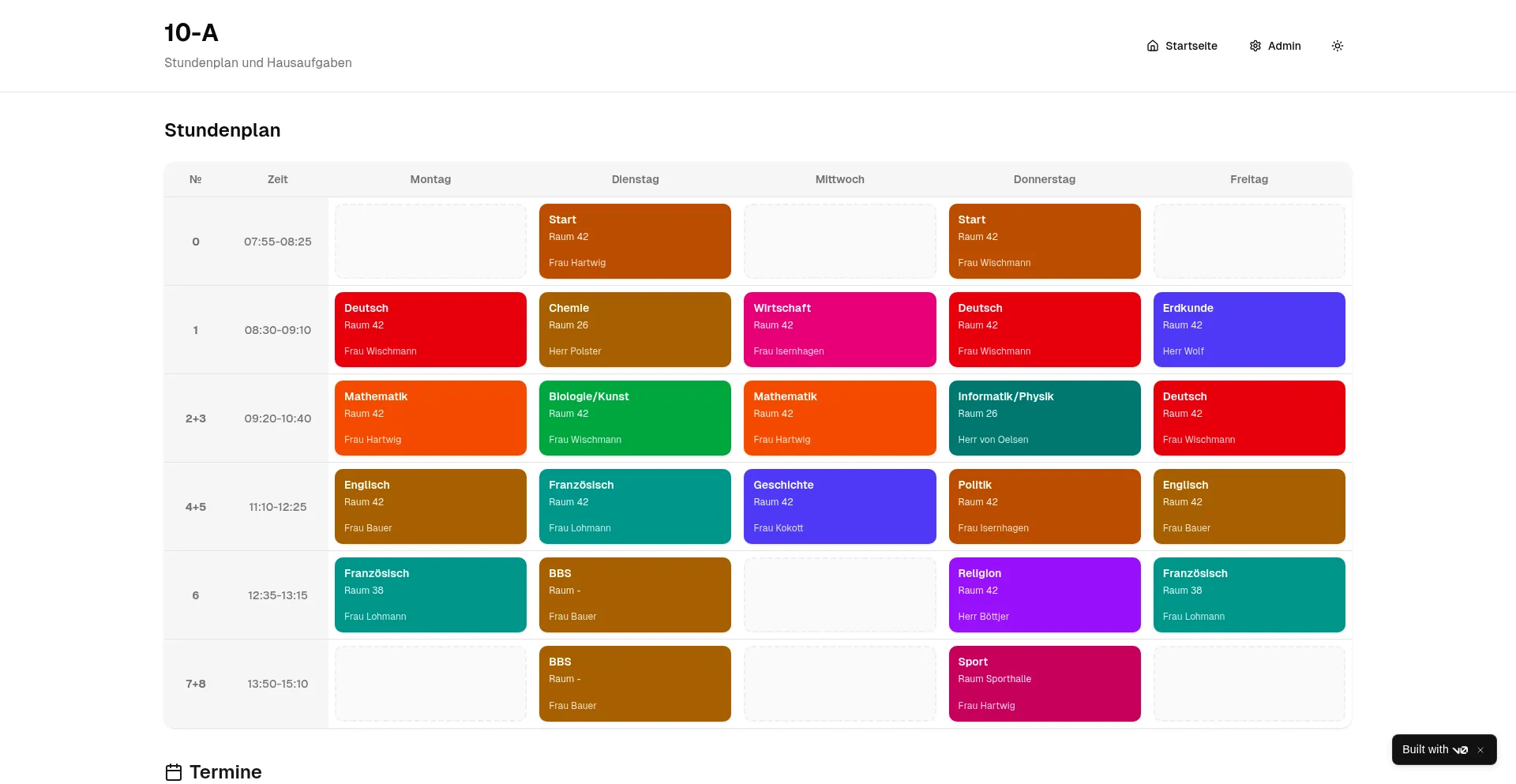Open the Startseite link

click(x=1191, y=46)
